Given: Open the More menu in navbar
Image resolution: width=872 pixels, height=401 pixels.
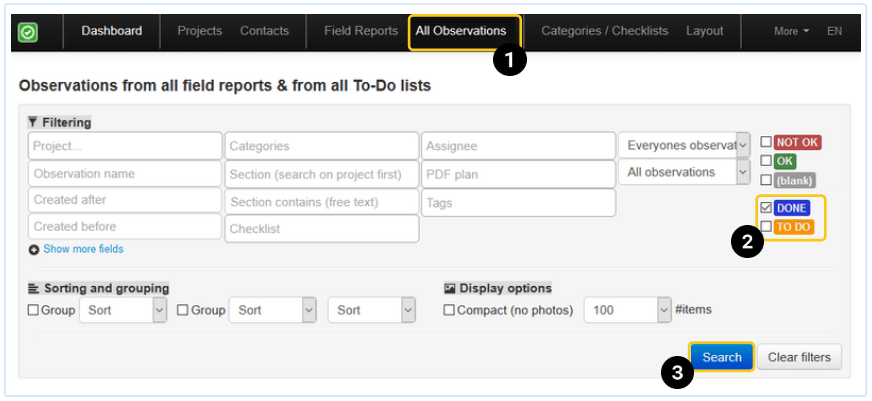Looking at the screenshot, I should [x=792, y=31].
